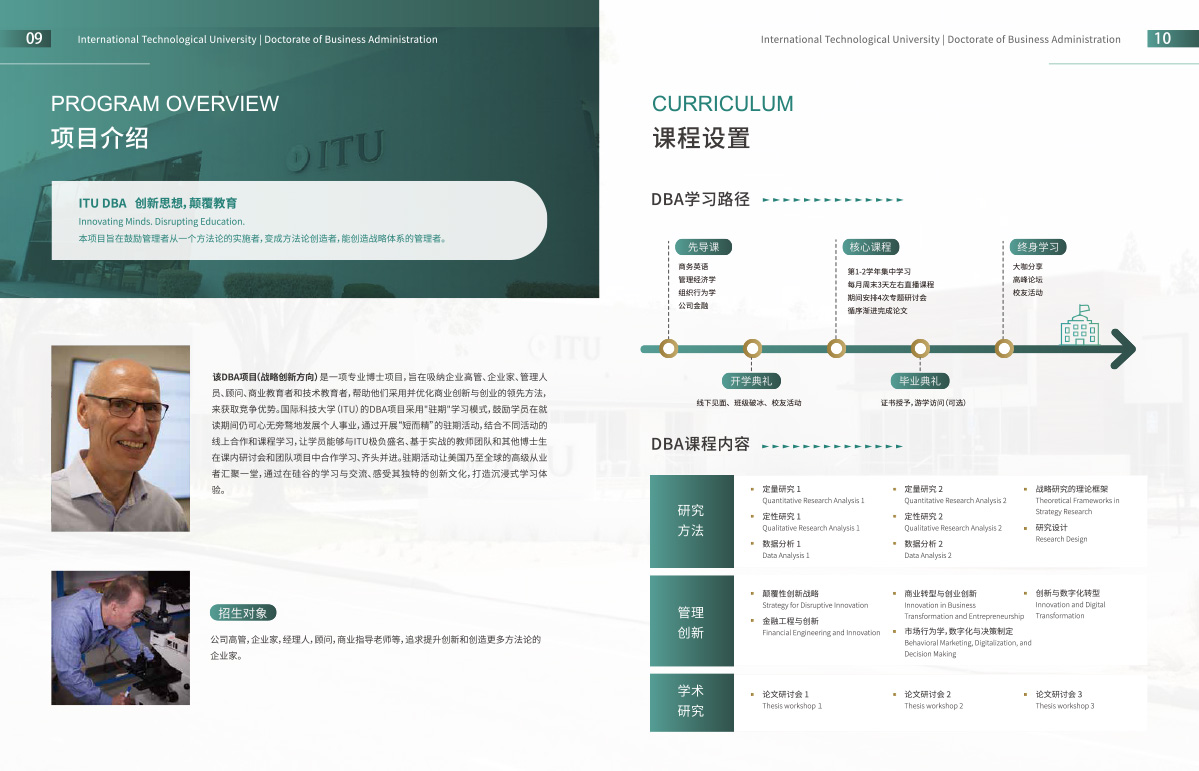Click the timeline circle under 核心课程
This screenshot has width=1199, height=771.
point(836,348)
